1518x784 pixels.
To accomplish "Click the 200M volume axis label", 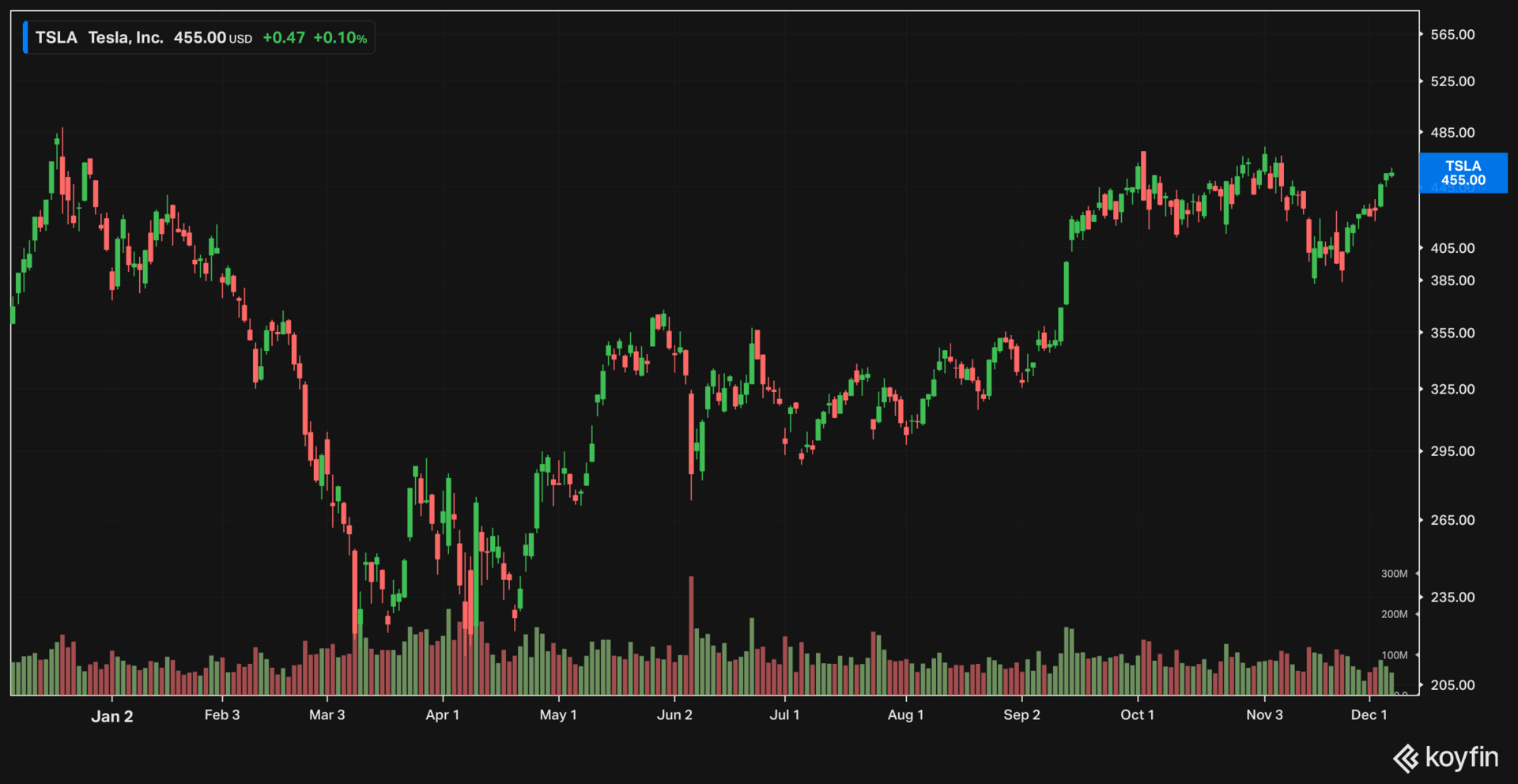I will pyautogui.click(x=1394, y=614).
